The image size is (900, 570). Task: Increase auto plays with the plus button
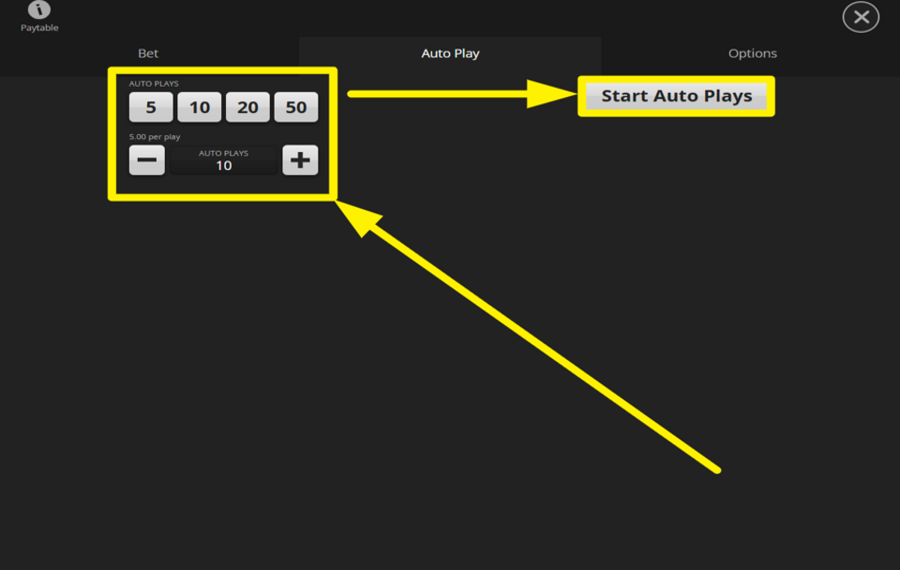[300, 160]
